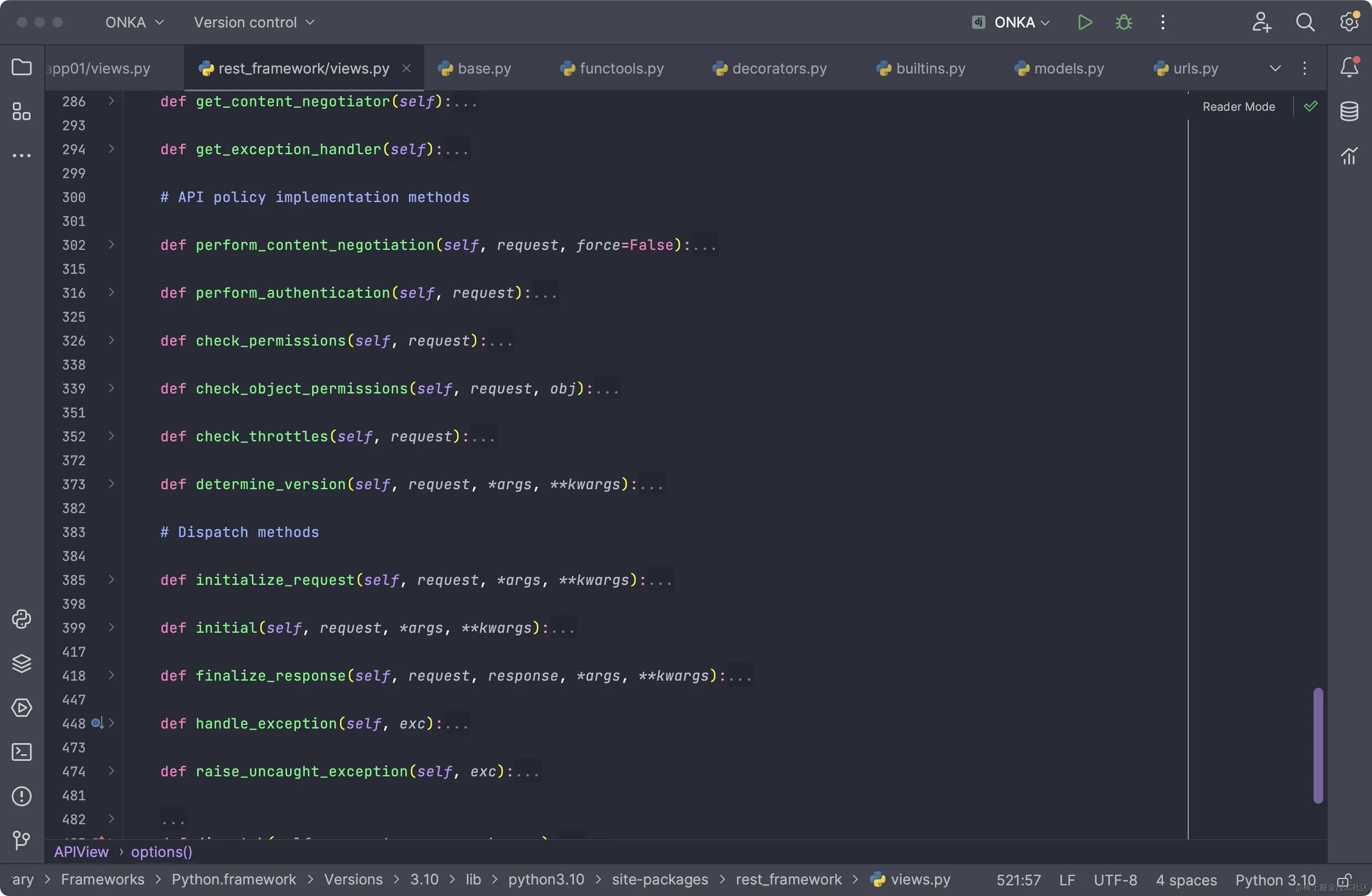Open the Terminal tool window

point(21,752)
